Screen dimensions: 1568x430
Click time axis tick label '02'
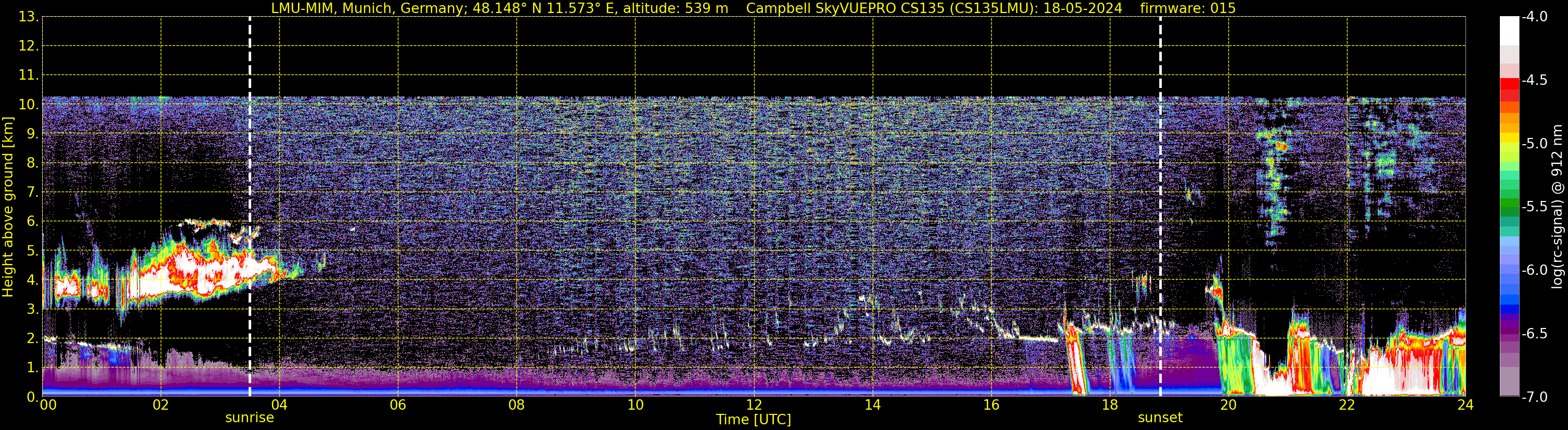(161, 405)
